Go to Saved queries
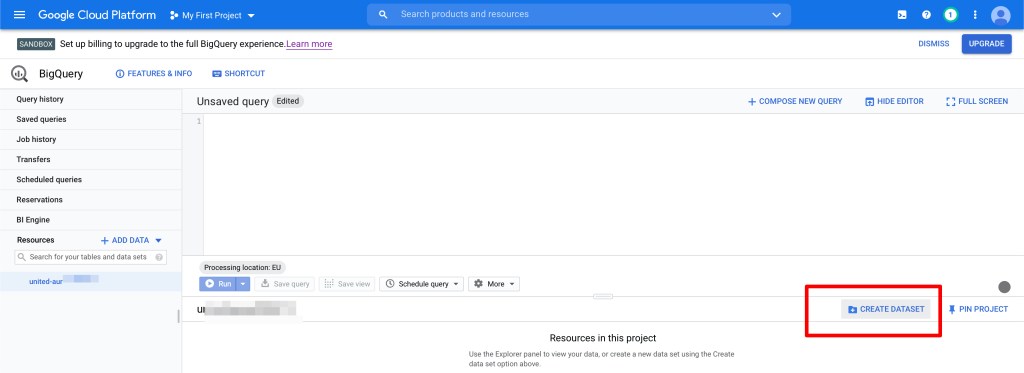This screenshot has width=1024, height=373. click(x=91, y=120)
